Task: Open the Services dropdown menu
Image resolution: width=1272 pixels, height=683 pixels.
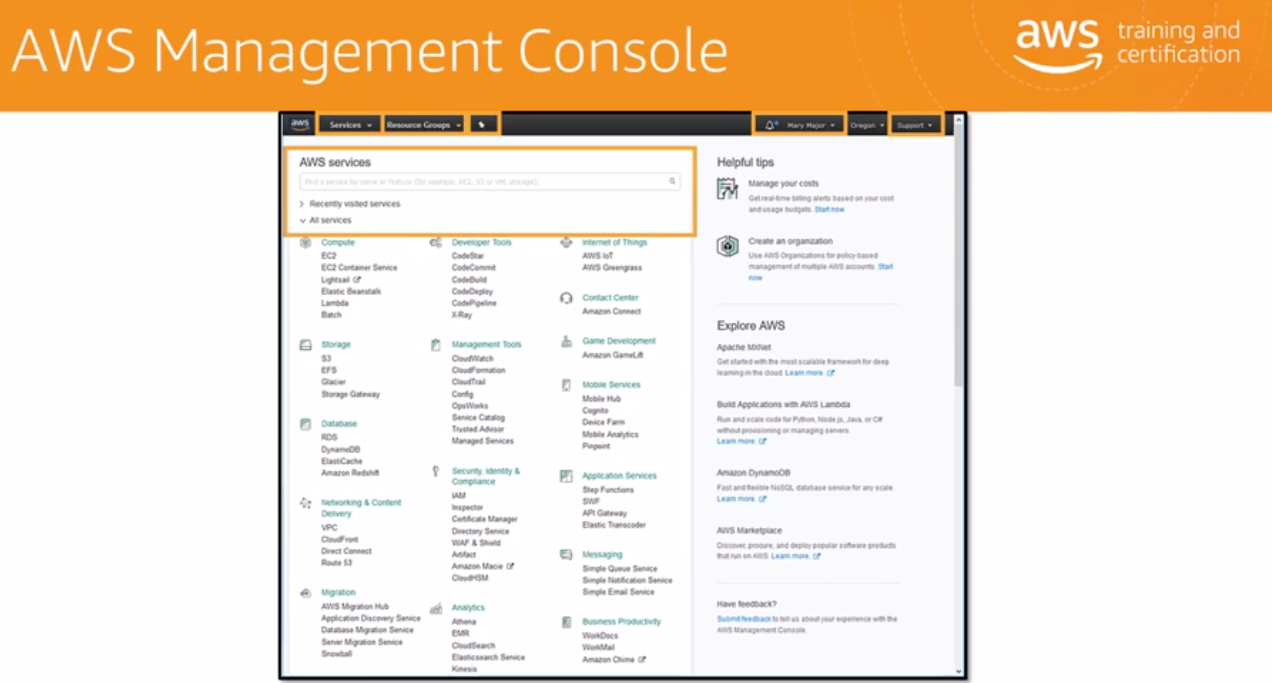Action: (x=350, y=125)
